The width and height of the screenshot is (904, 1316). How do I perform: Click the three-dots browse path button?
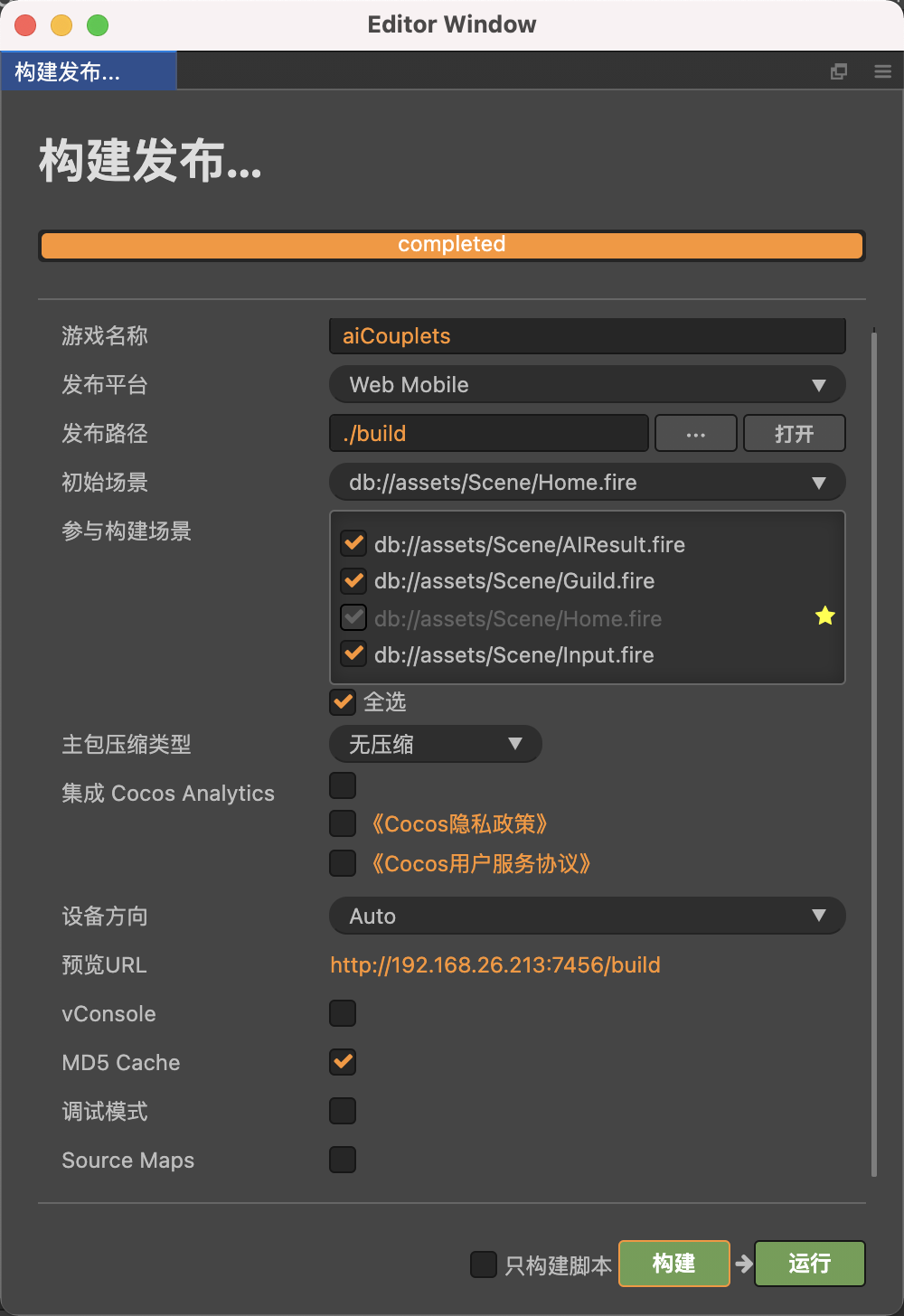695,434
